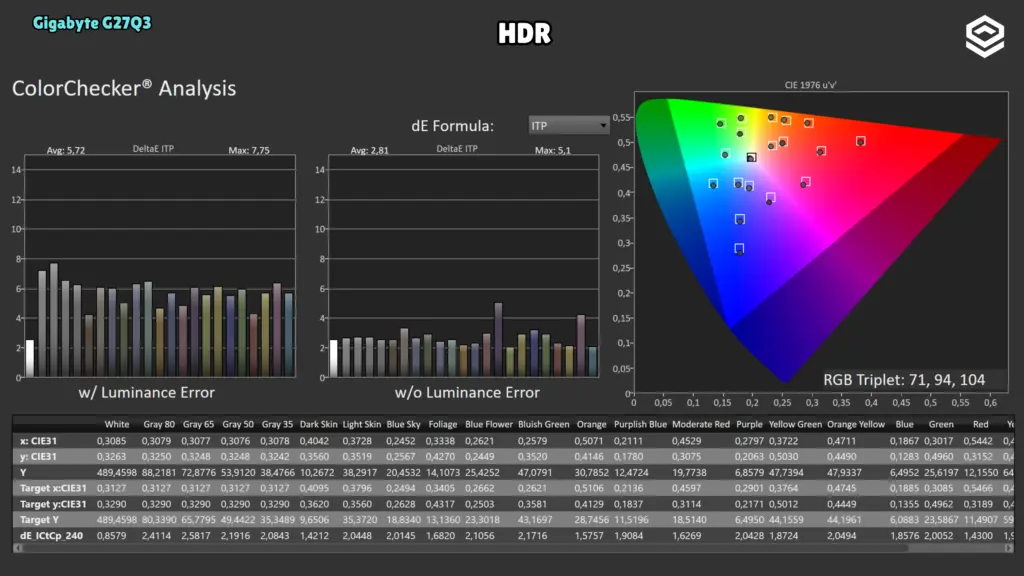Select the Gray 35 column header
The height and width of the screenshot is (576, 1024).
277,424
